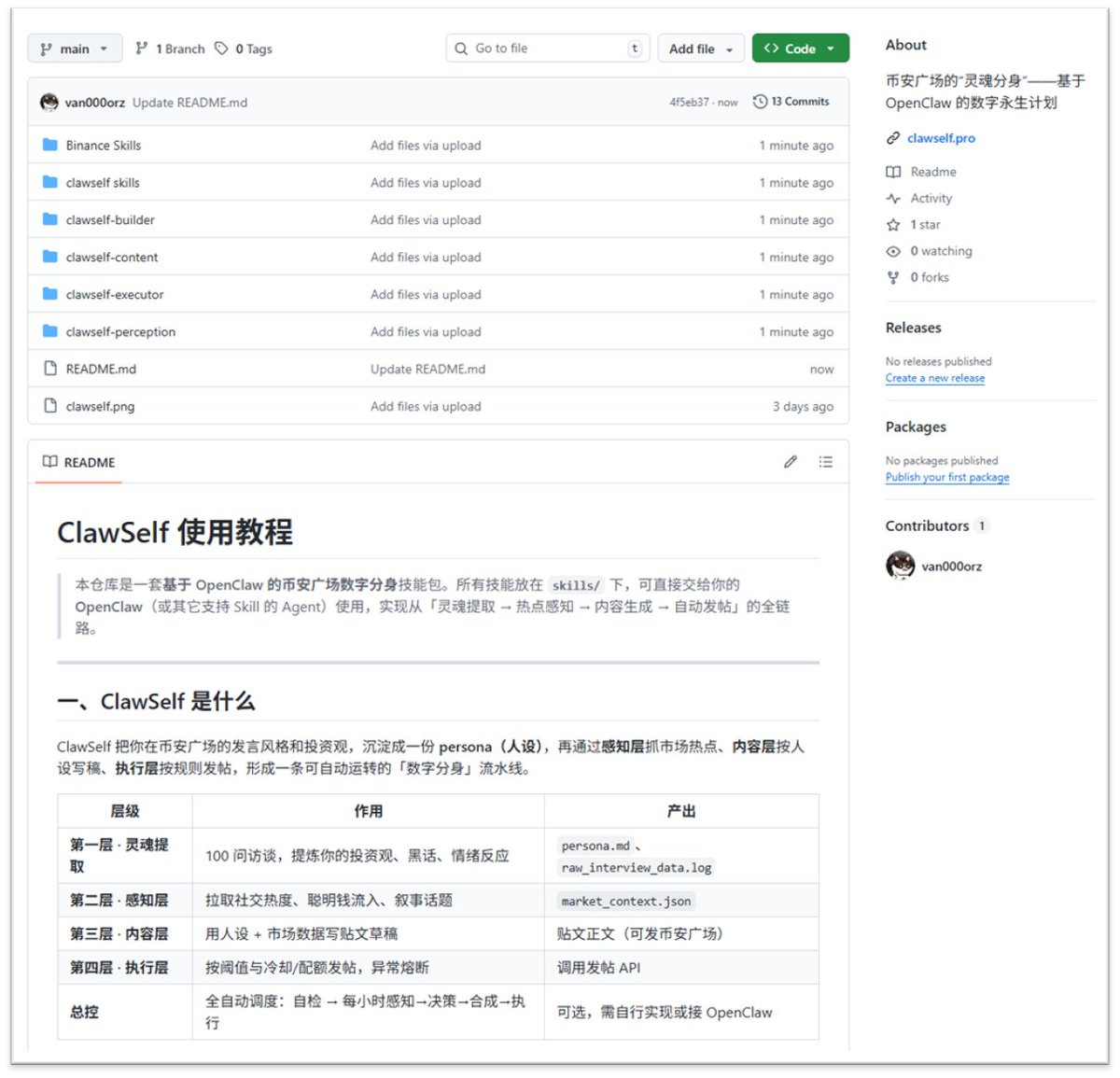This screenshot has height=1078, width=1120.
Task: Select the README tab
Action: tap(79, 462)
